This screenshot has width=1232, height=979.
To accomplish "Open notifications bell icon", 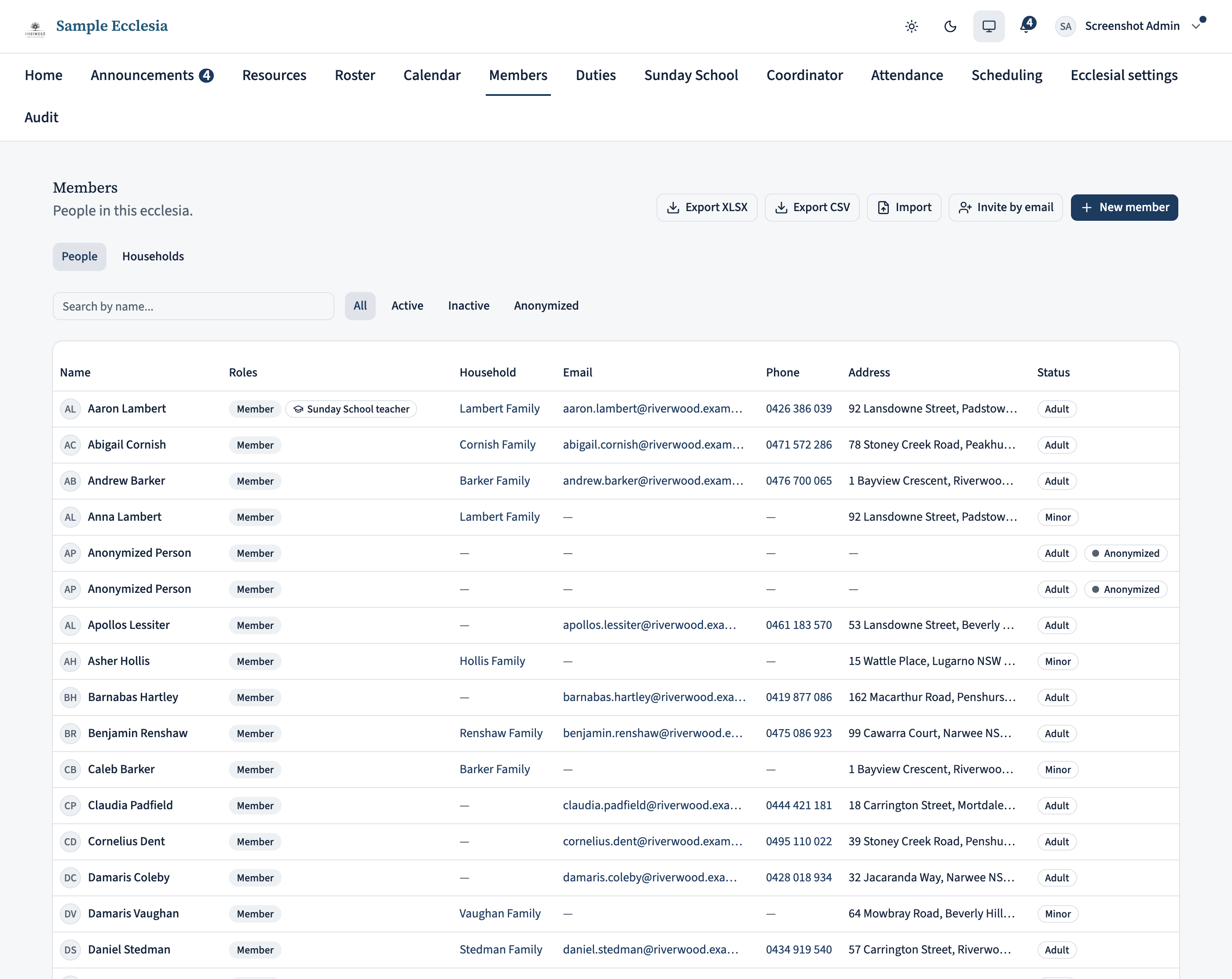I will pos(1027,26).
